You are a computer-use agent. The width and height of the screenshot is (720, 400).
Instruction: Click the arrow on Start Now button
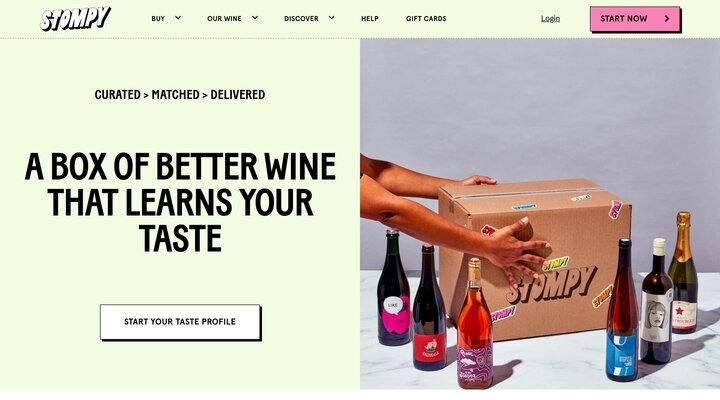pos(667,19)
